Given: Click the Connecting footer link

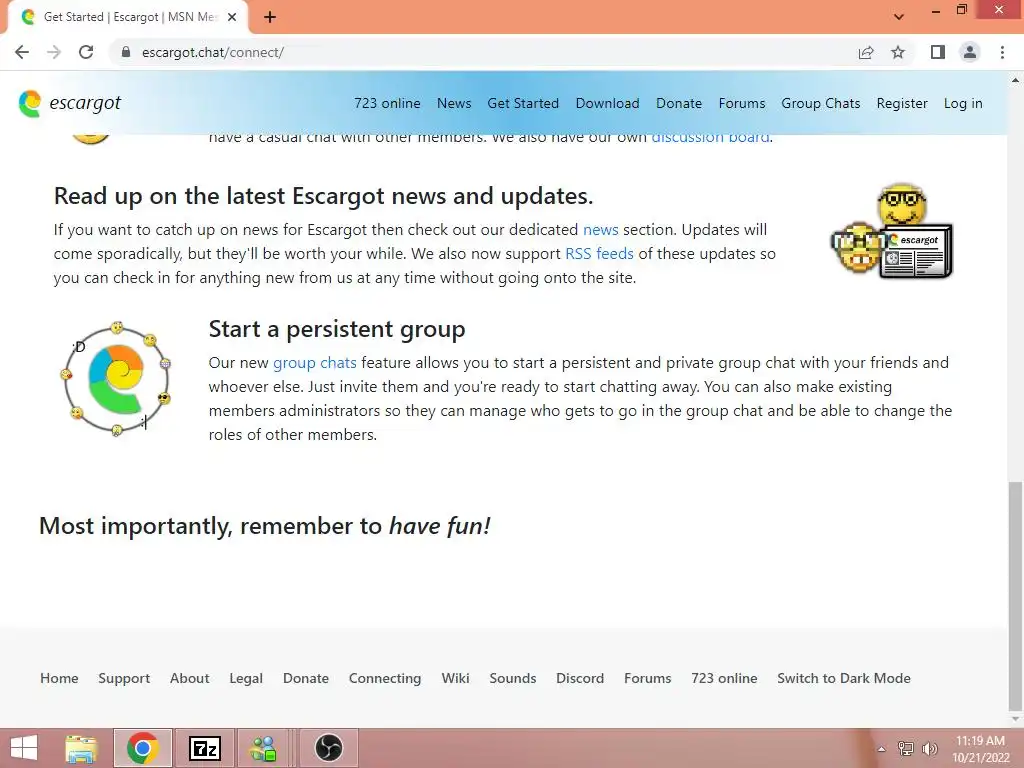Looking at the screenshot, I should [385, 678].
